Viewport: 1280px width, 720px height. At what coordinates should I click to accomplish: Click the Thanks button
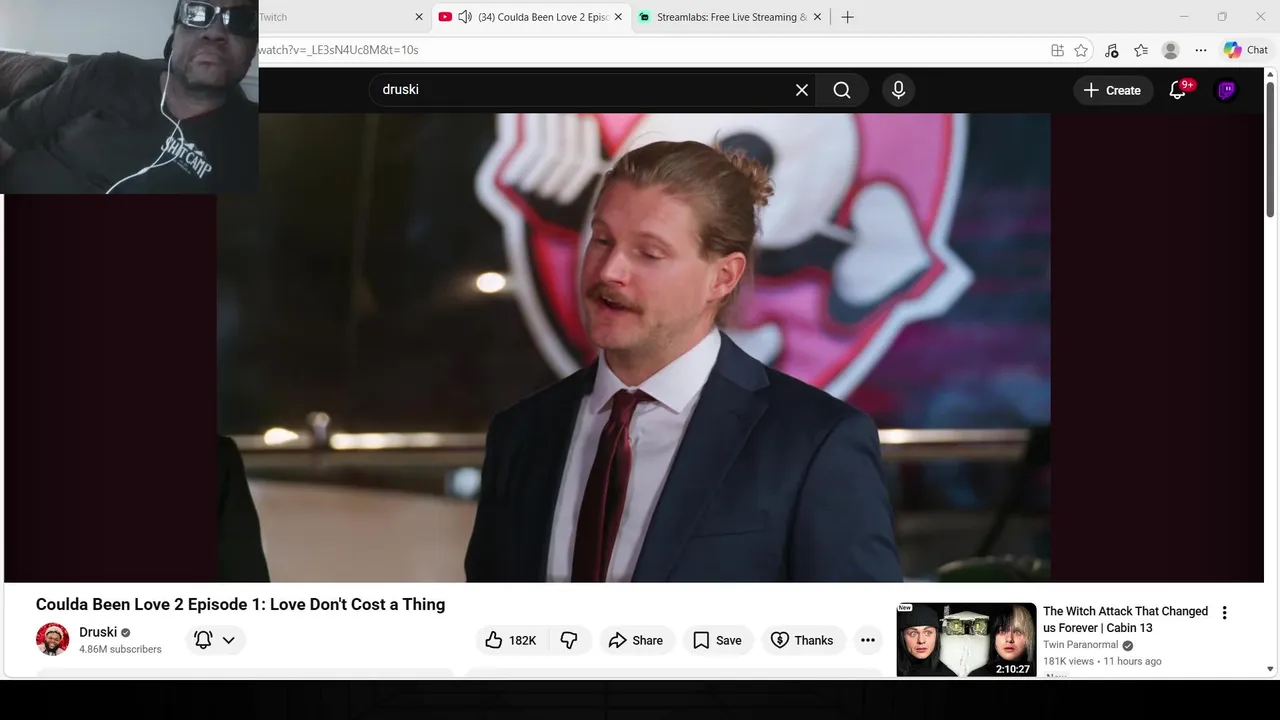click(x=803, y=640)
